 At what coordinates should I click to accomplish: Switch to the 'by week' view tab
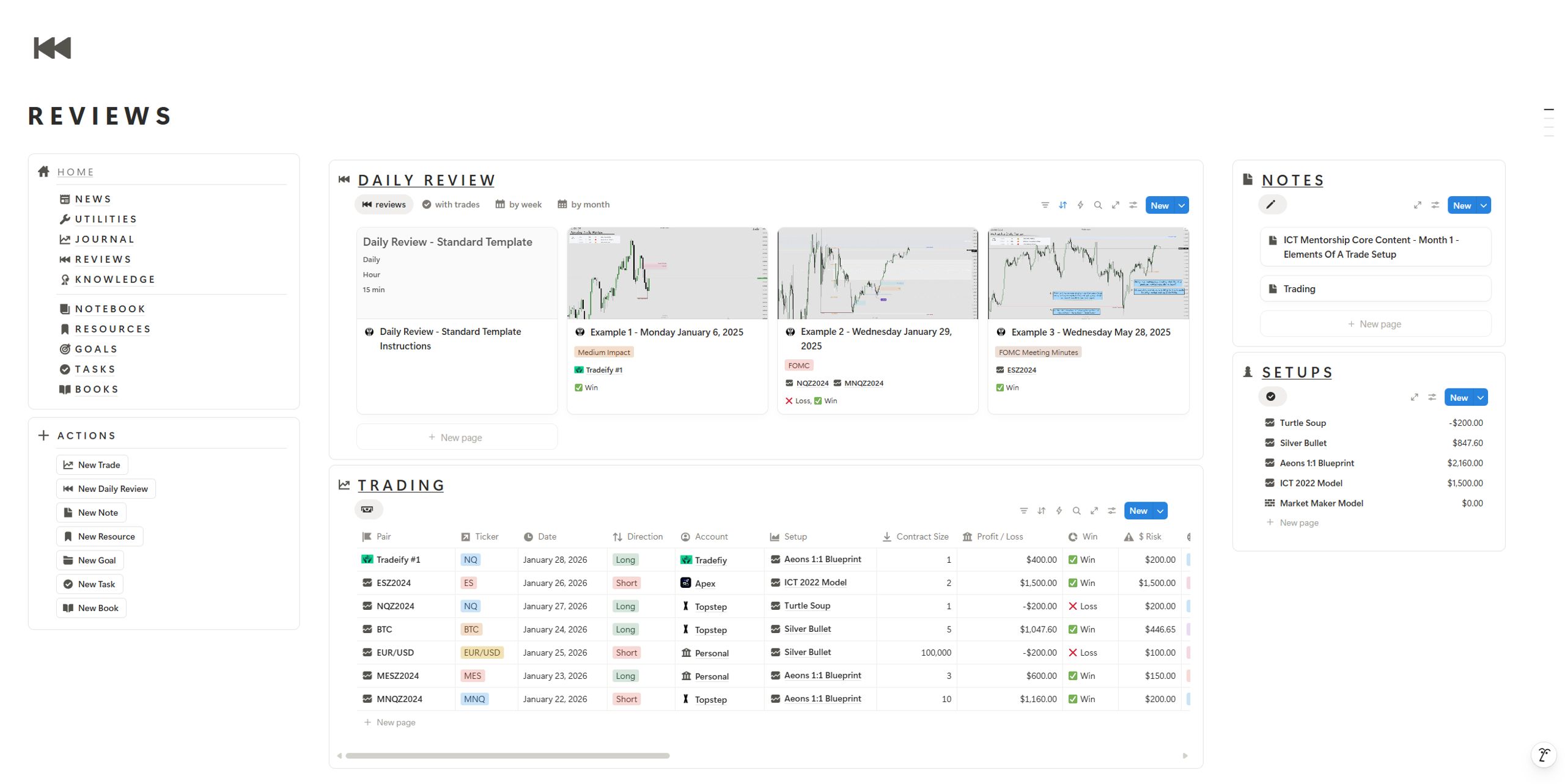coord(518,205)
